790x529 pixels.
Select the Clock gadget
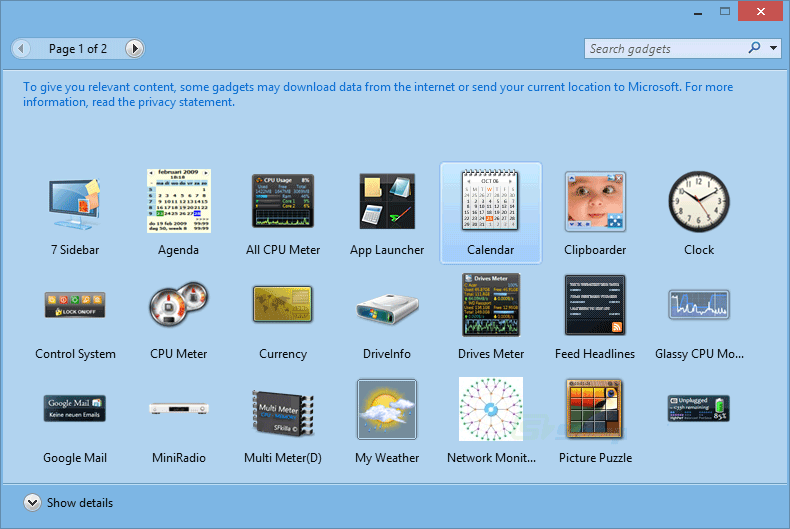[x=699, y=202]
